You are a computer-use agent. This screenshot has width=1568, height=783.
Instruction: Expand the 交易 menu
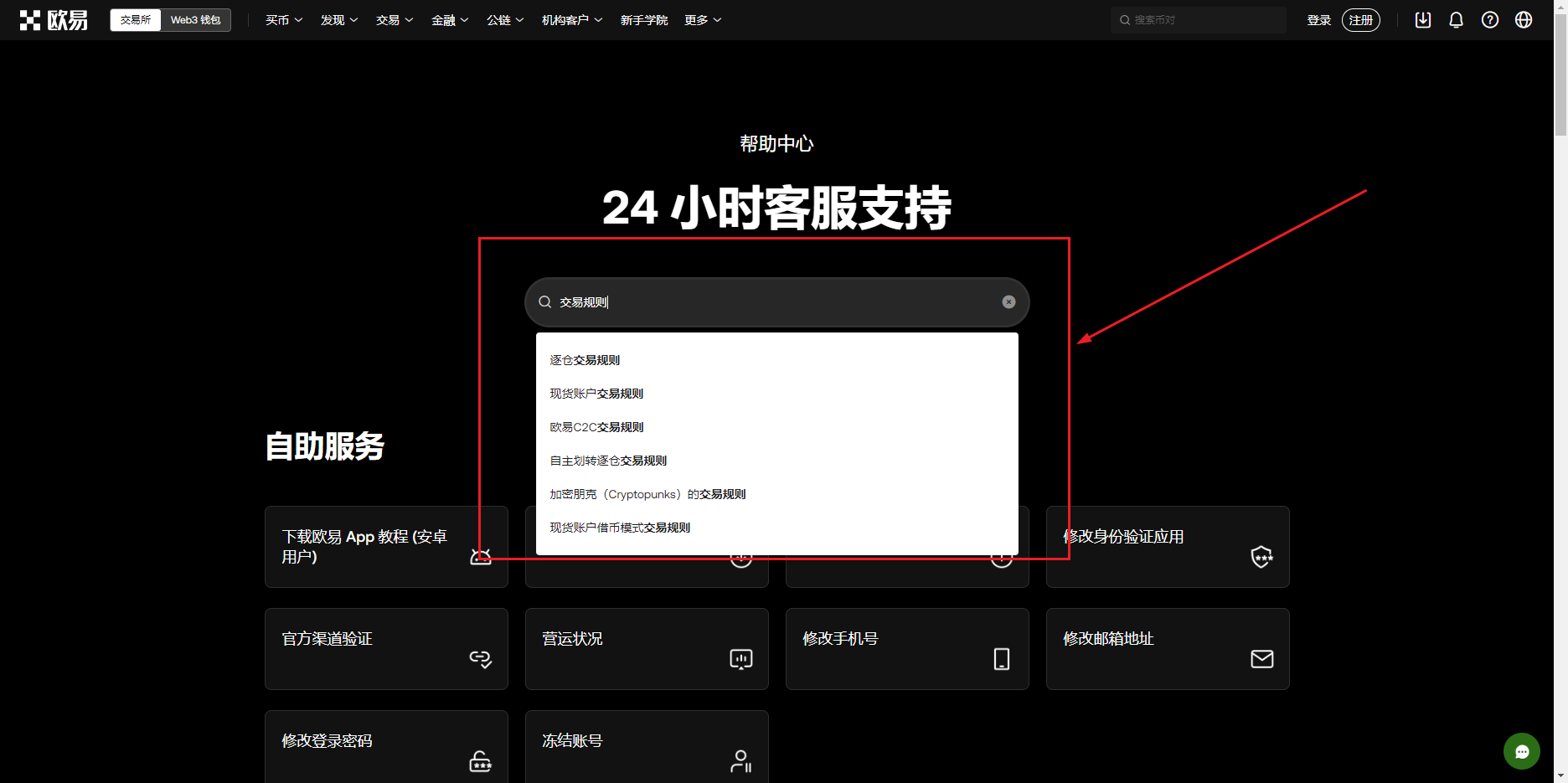(x=395, y=20)
